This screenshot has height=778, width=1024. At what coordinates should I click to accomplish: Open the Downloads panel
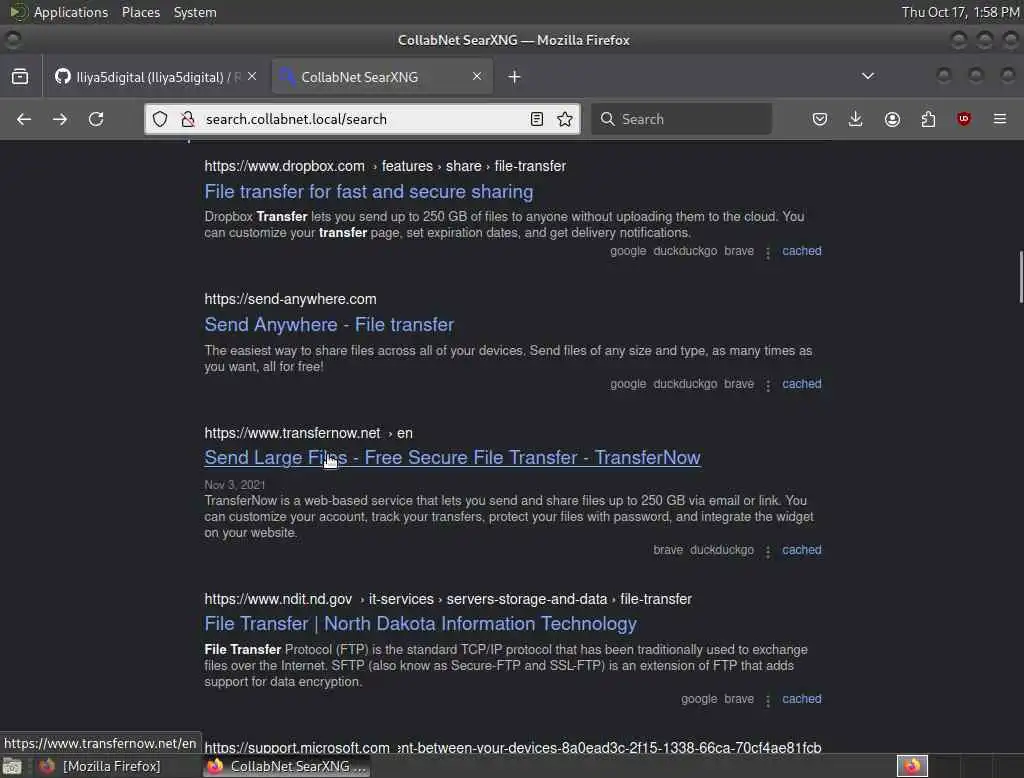(856, 119)
